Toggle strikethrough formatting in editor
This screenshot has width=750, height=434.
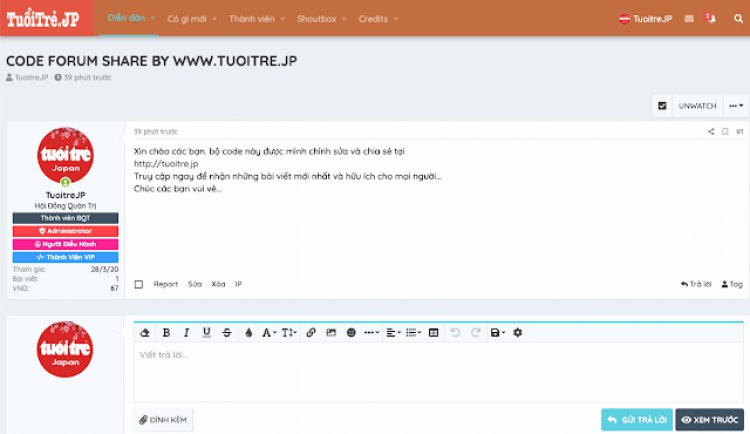227,333
